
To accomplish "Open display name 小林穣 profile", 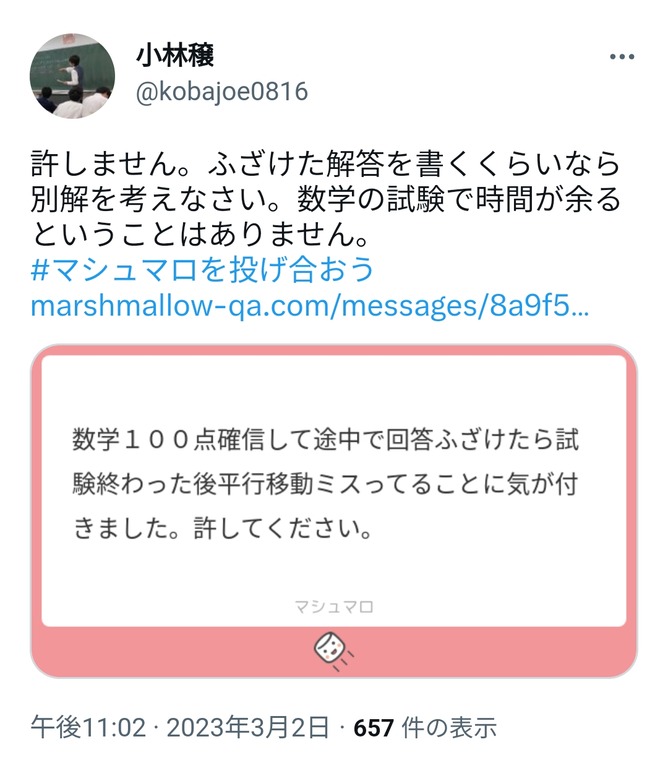I will tap(175, 56).
